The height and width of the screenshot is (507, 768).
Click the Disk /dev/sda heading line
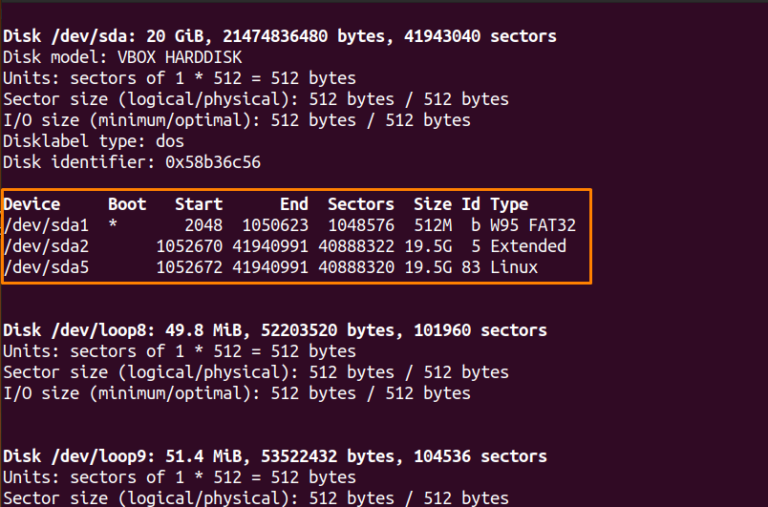click(280, 37)
